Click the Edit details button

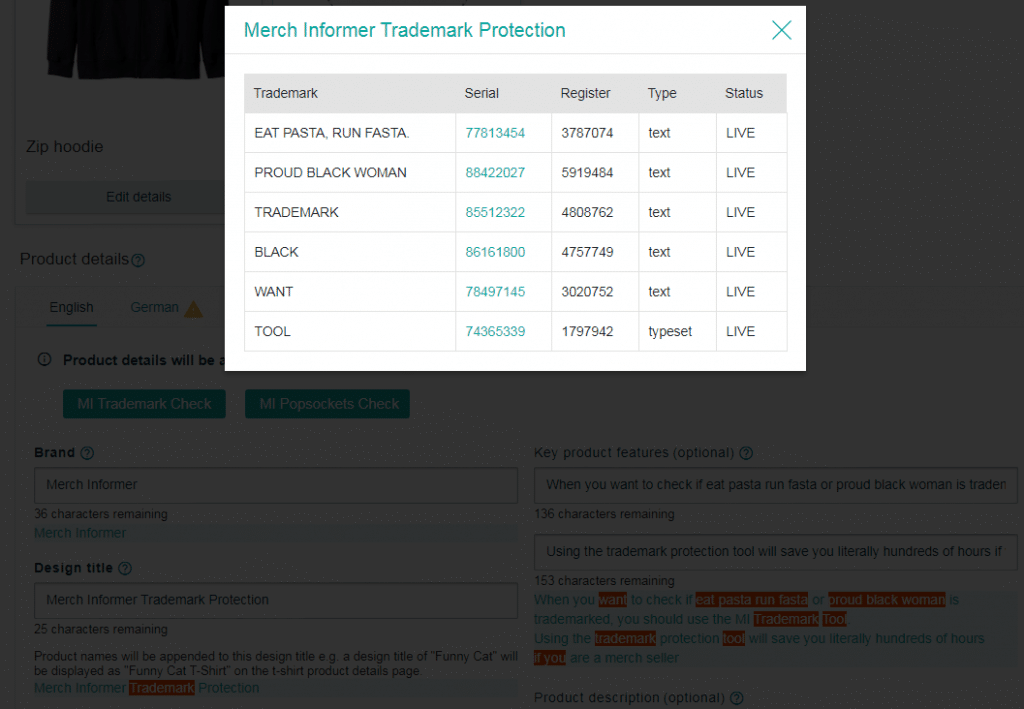click(x=125, y=197)
